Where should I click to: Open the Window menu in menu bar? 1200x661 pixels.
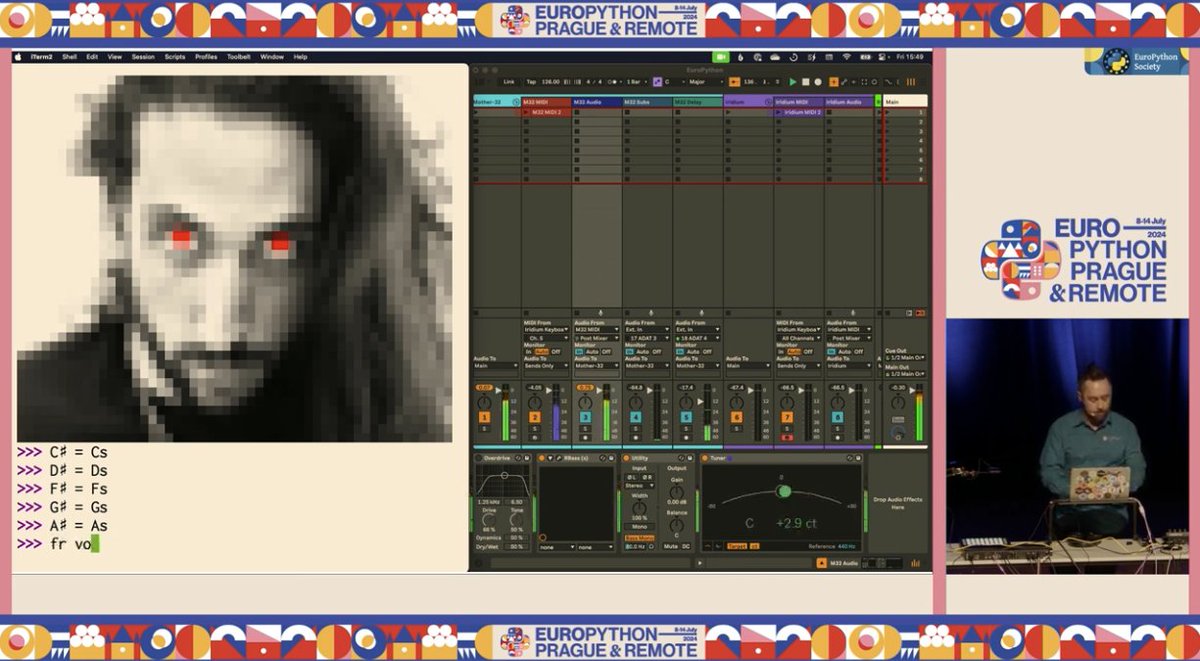click(272, 57)
